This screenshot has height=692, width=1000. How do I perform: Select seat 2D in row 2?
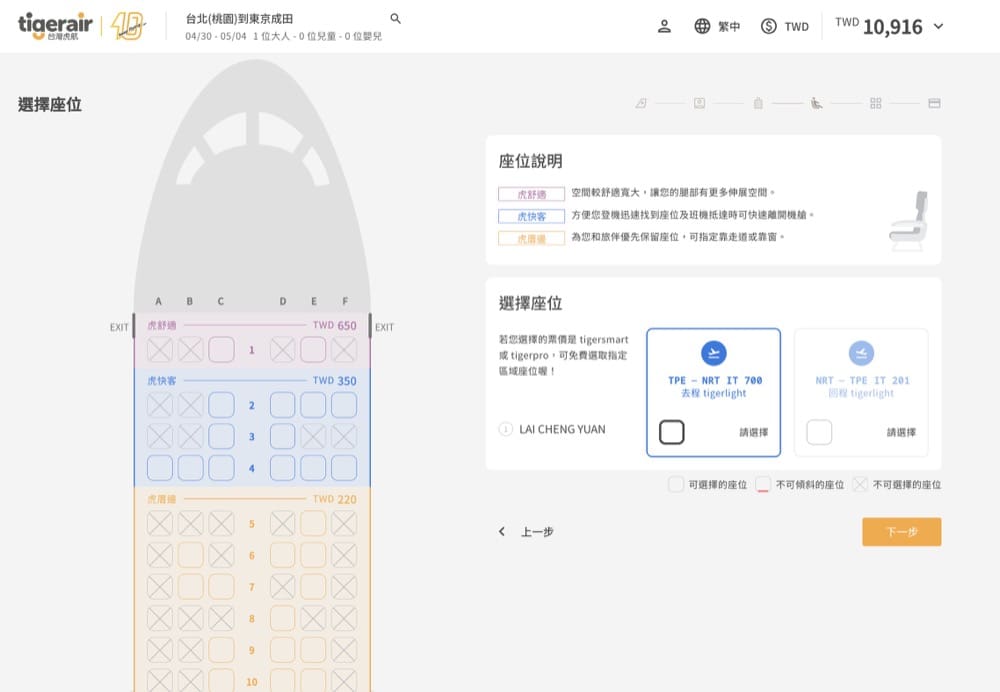tap(283, 405)
